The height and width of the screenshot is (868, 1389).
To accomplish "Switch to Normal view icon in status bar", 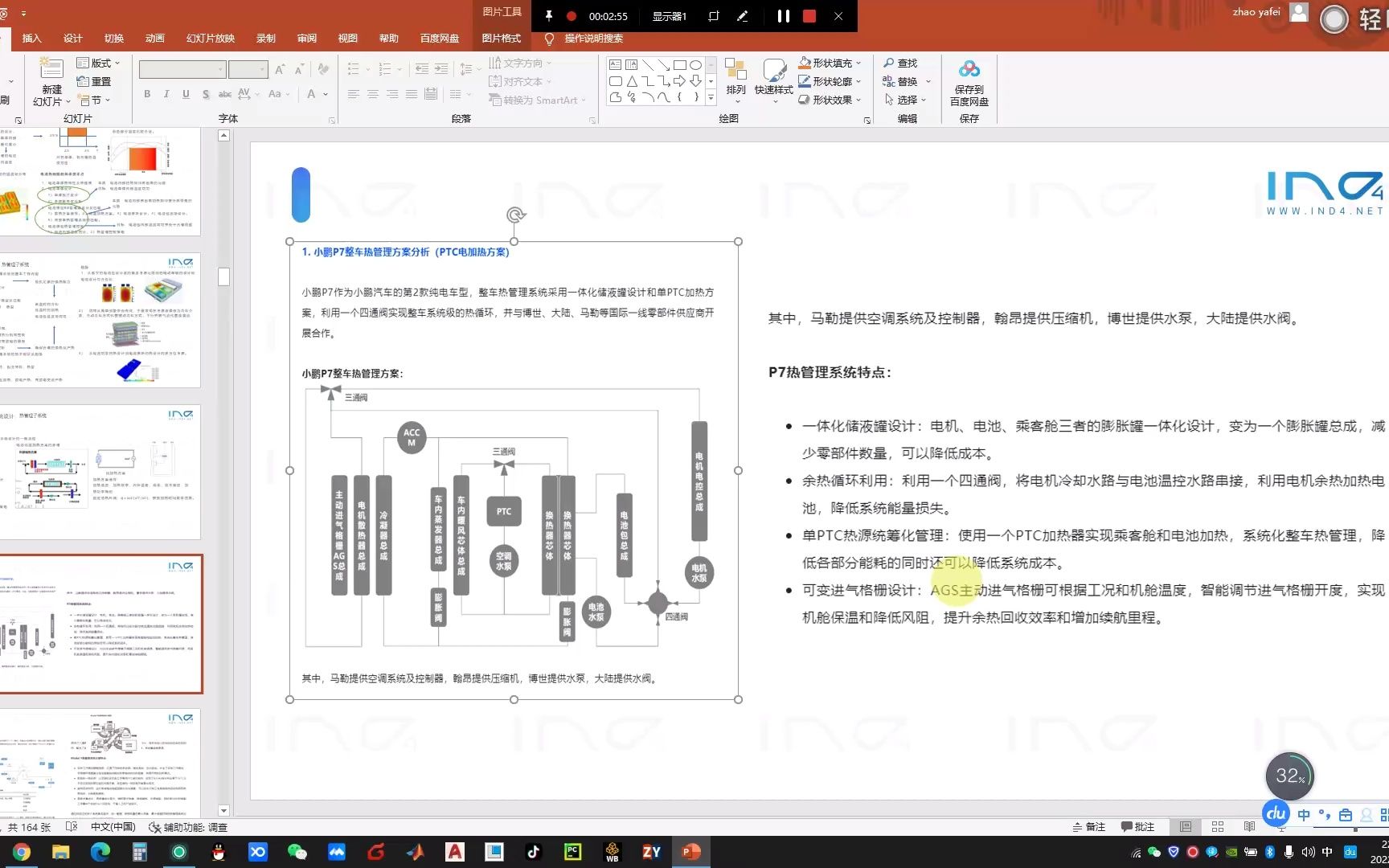I will [x=1186, y=827].
